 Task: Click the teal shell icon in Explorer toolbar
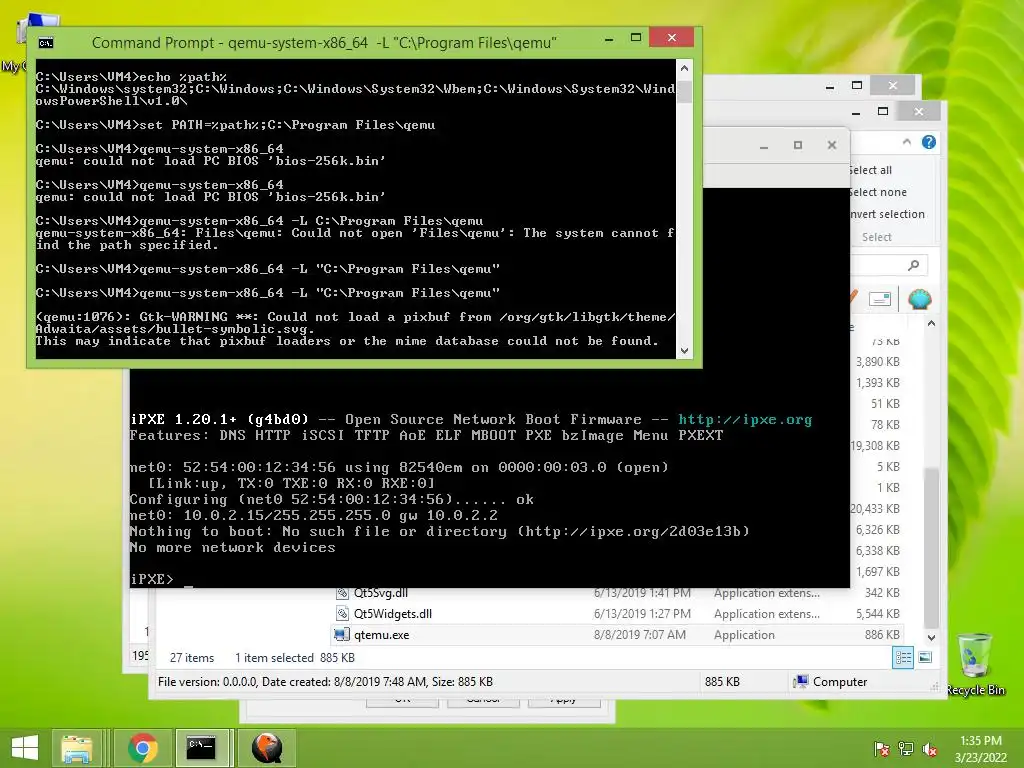920,299
